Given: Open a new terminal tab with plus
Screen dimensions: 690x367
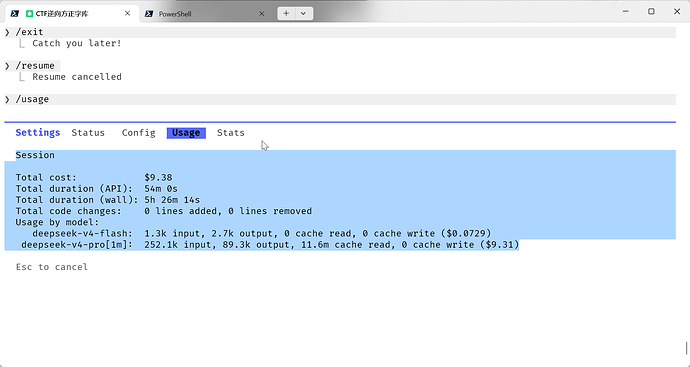Looking at the screenshot, I should pos(286,13).
